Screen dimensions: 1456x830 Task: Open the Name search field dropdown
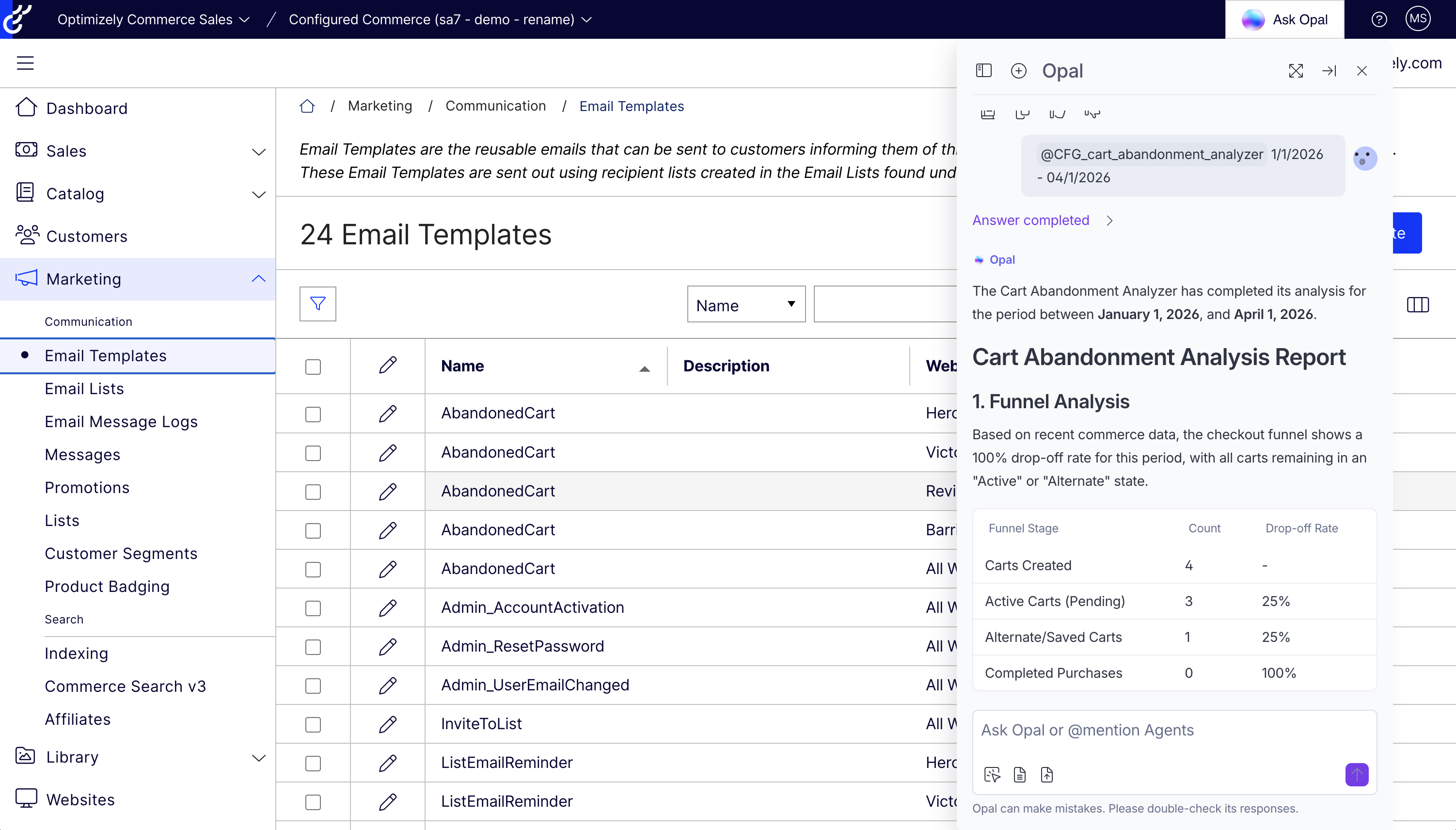[745, 304]
